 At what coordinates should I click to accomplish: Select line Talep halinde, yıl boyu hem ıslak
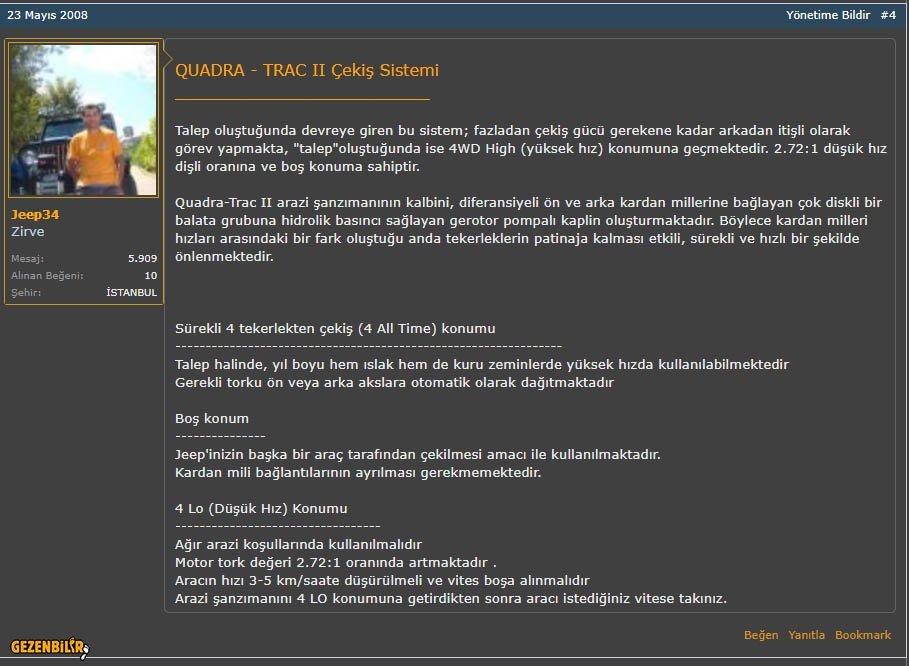click(482, 365)
